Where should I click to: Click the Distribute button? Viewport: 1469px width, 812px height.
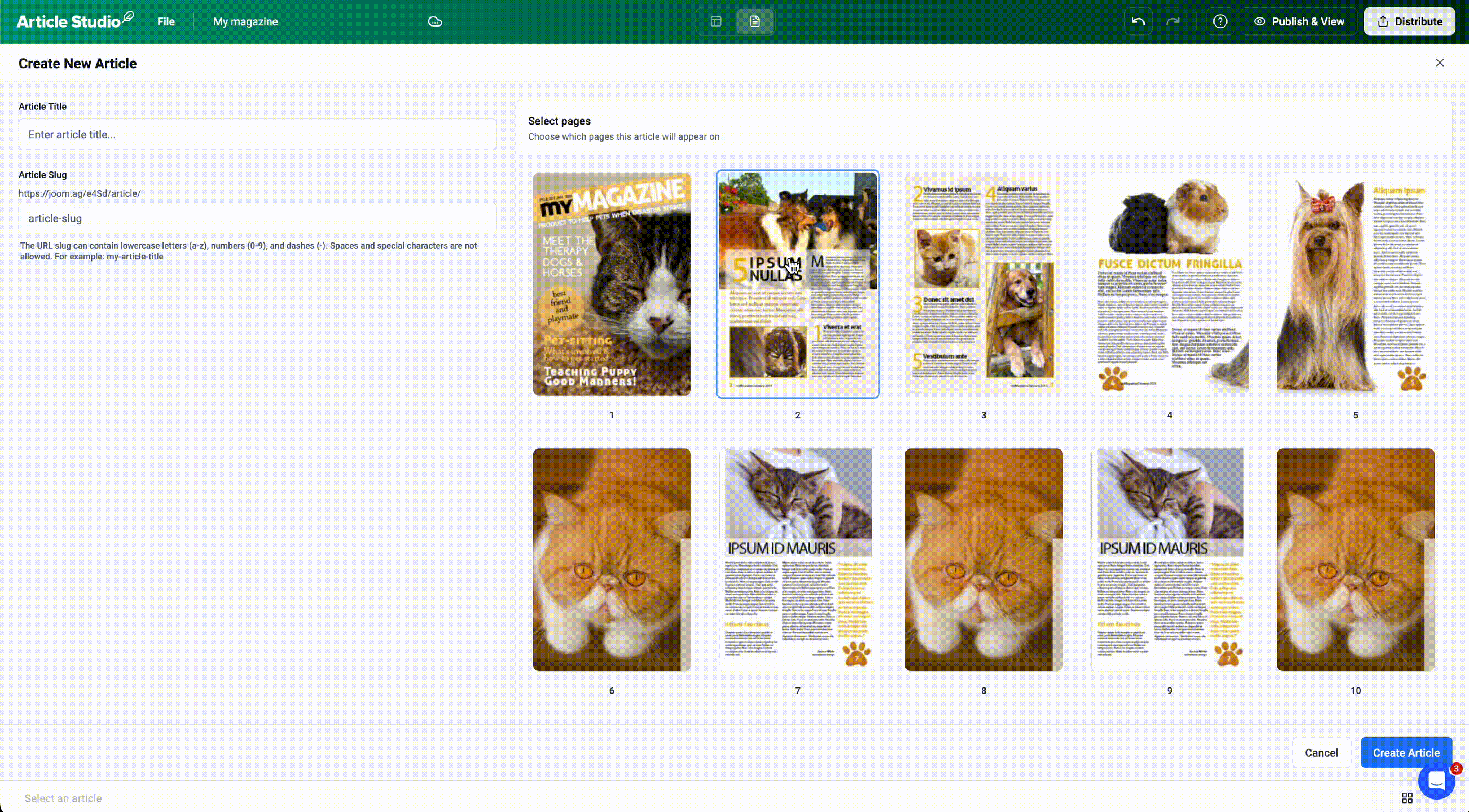[1409, 21]
